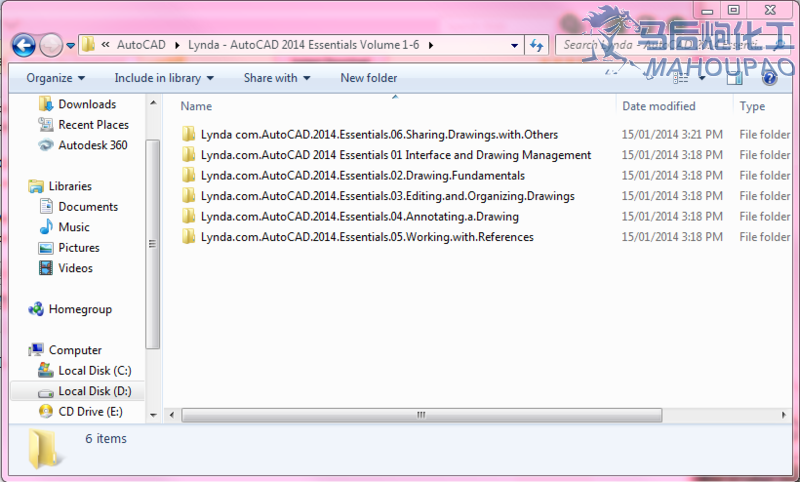Screen dimensions: 800x482
Task: Sort by Date modified column
Action: click(x=659, y=106)
